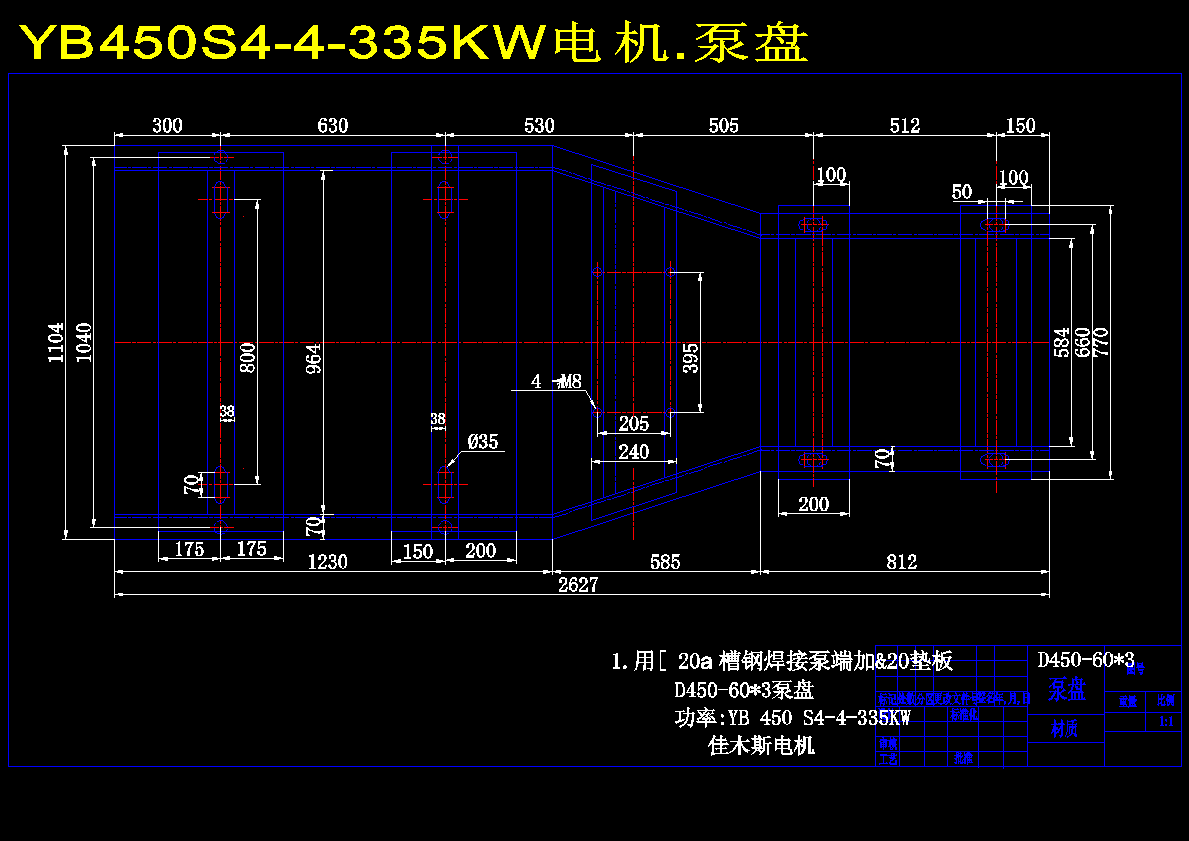Image resolution: width=1189 pixels, height=841 pixels.
Task: Select the 1230 length dimension
Action: pyautogui.click(x=328, y=562)
